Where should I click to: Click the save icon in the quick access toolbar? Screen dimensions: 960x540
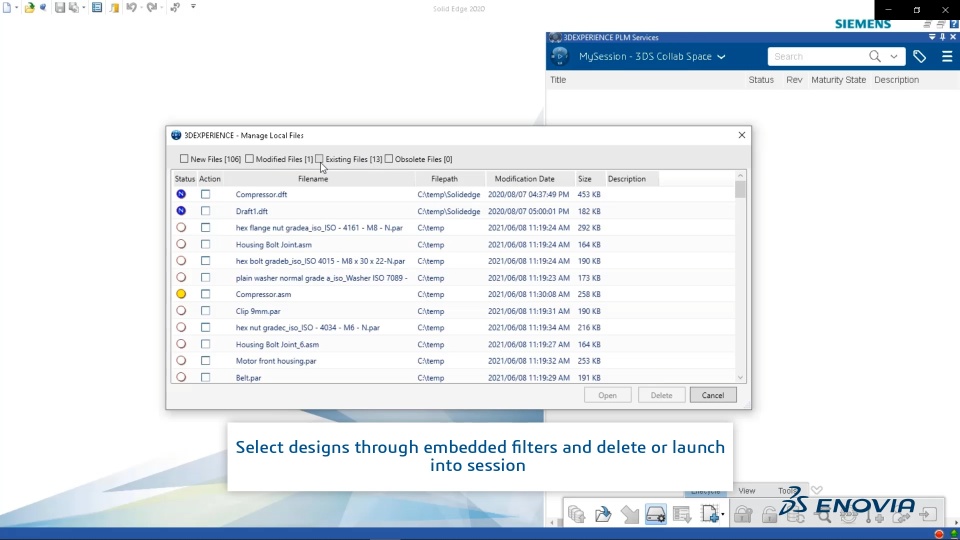(x=59, y=8)
